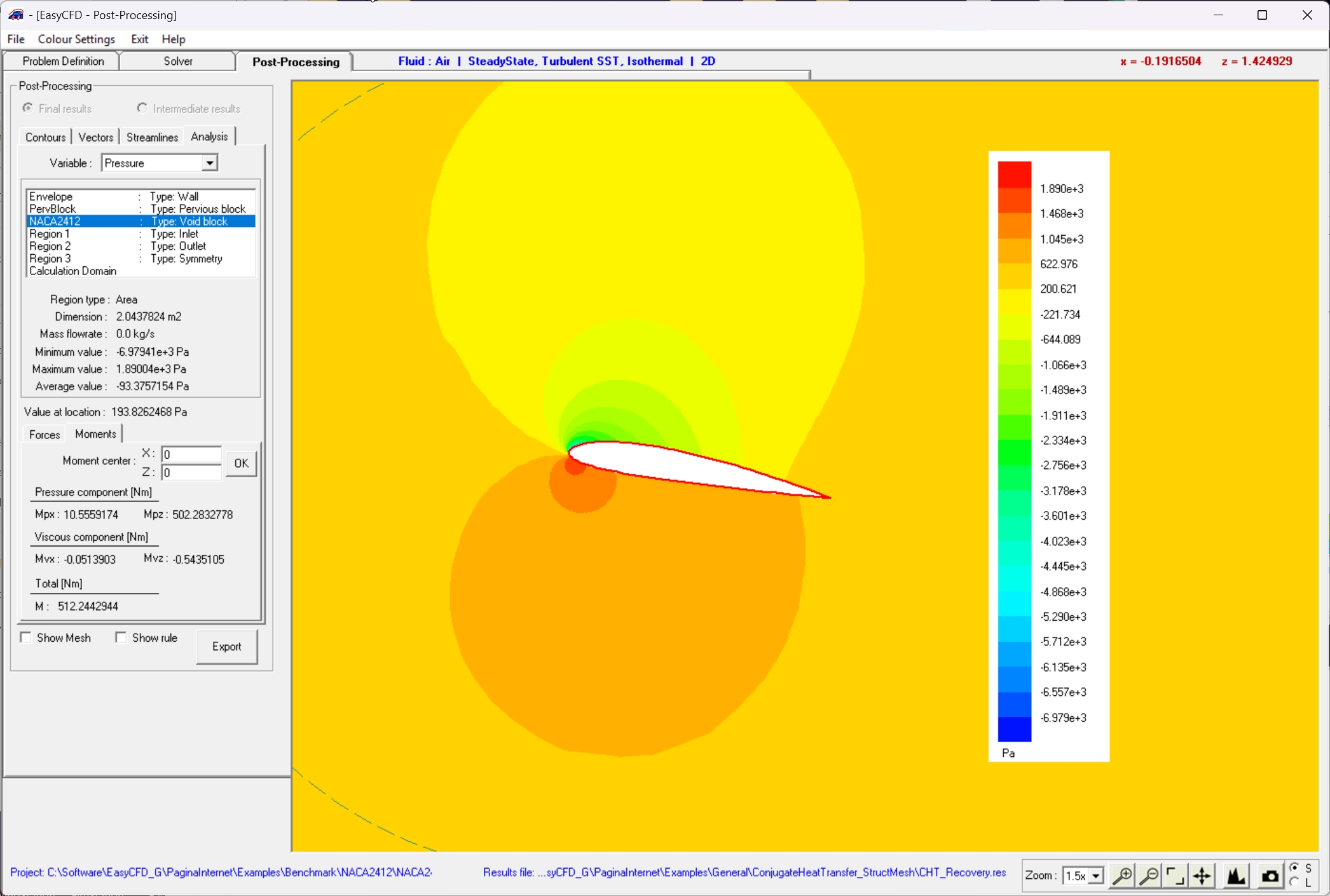Open the Help menu
This screenshot has width=1330, height=896.
pyautogui.click(x=173, y=39)
